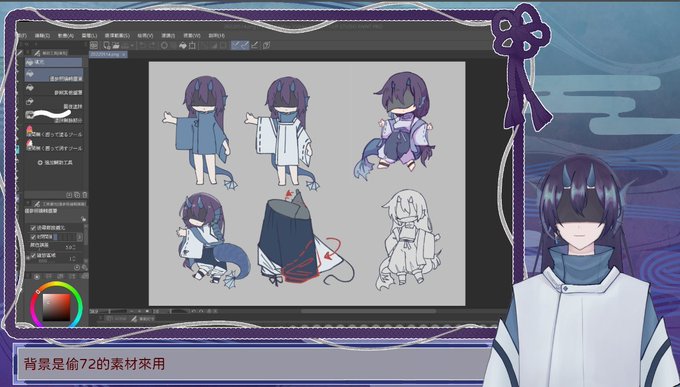Pick a shade in the red color square
680x387 pixels.
(56, 307)
